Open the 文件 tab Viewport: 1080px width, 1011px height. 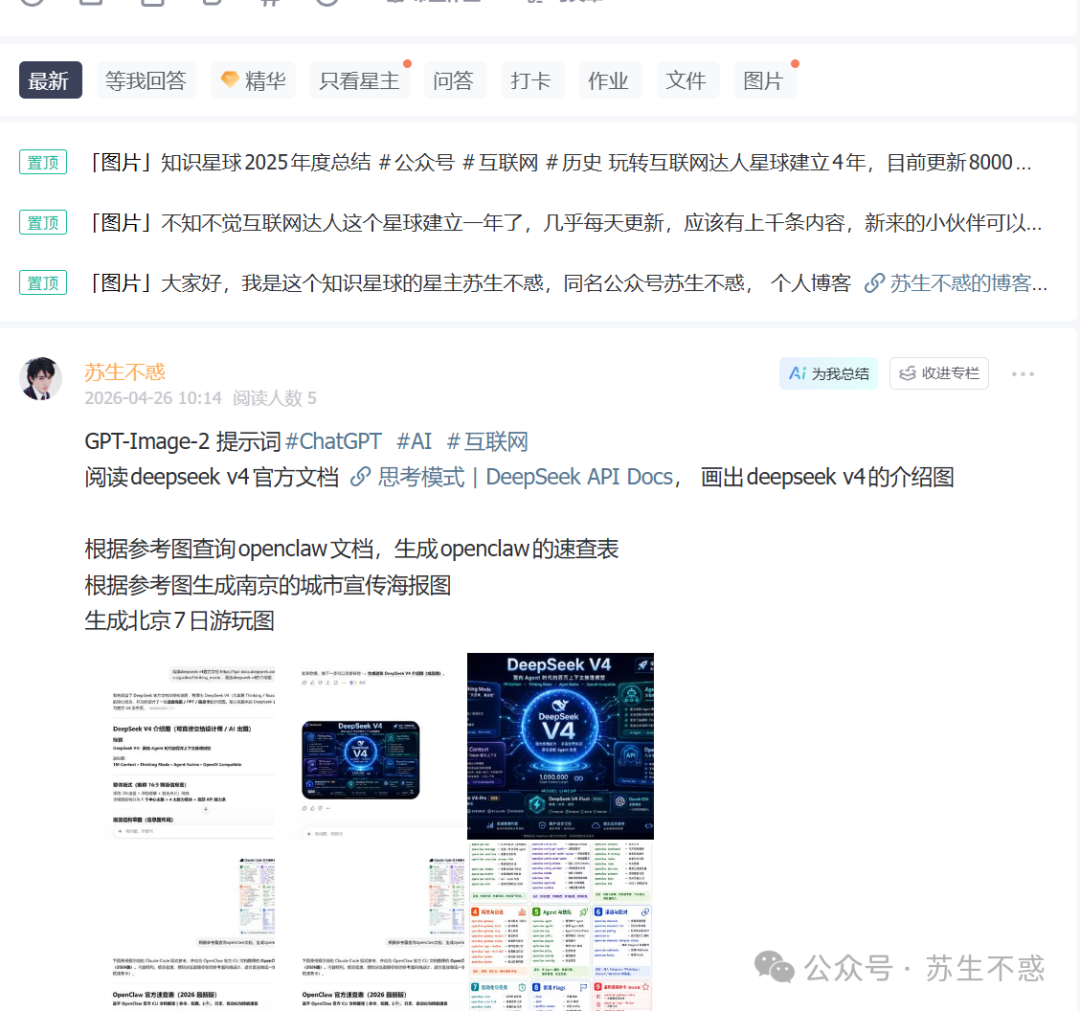686,81
